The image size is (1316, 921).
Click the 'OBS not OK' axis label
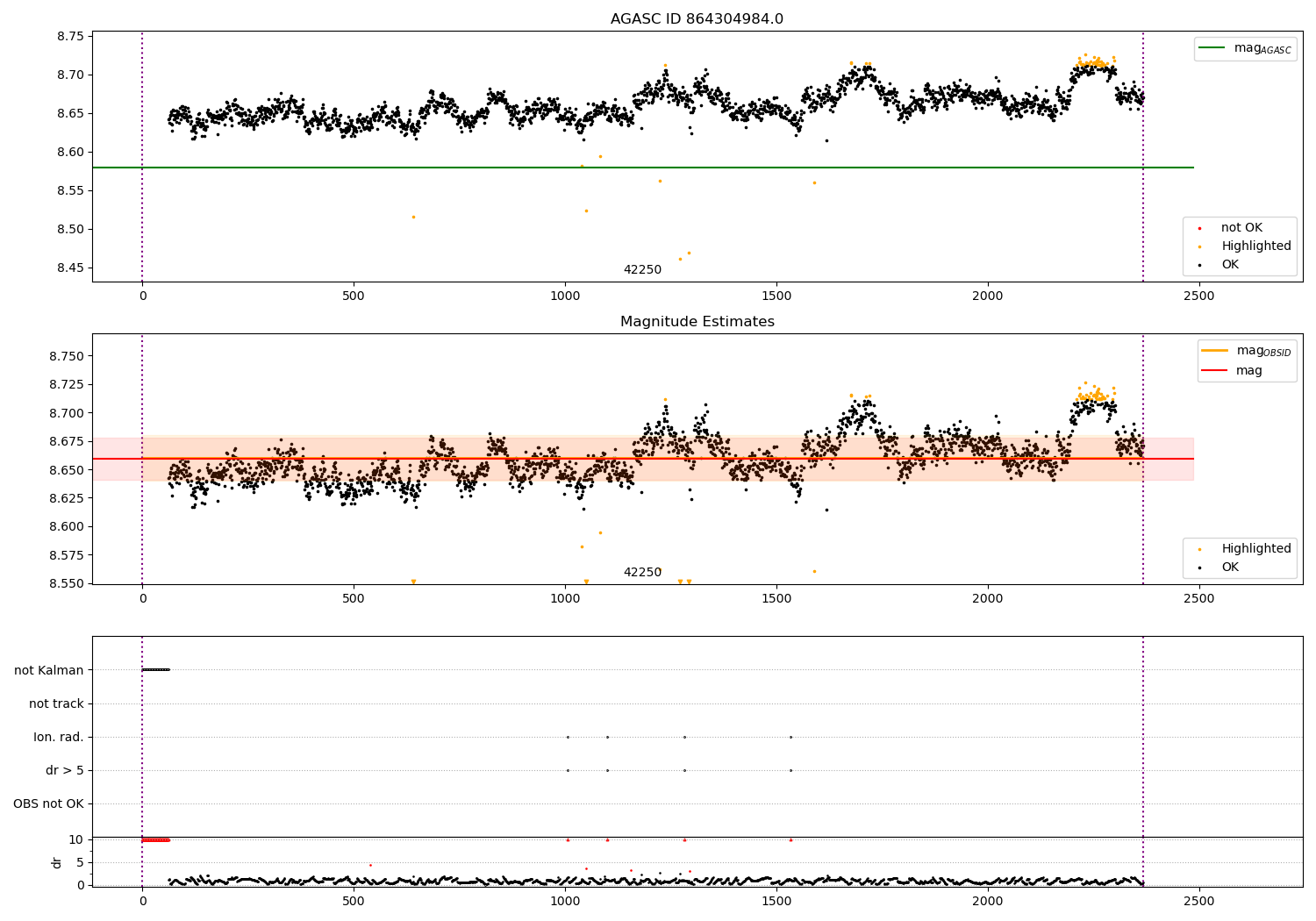(x=48, y=803)
